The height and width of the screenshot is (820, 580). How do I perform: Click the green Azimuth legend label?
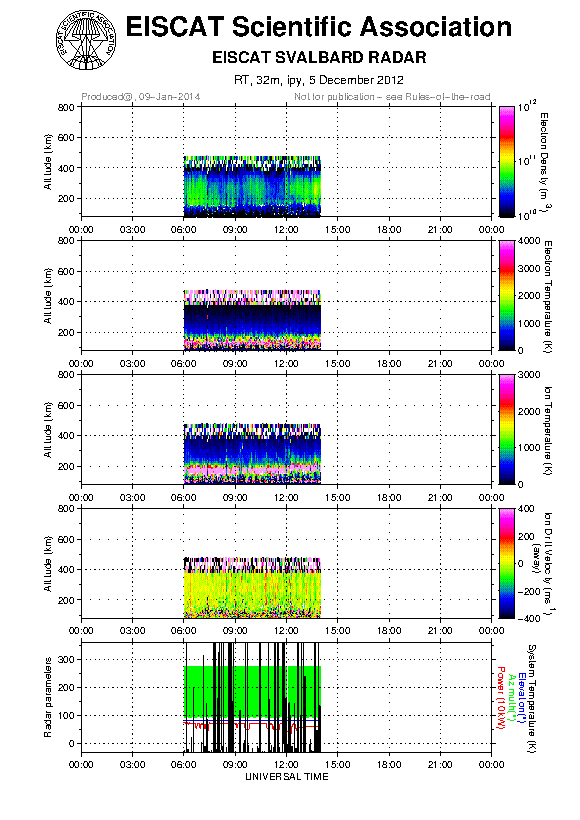(511, 698)
